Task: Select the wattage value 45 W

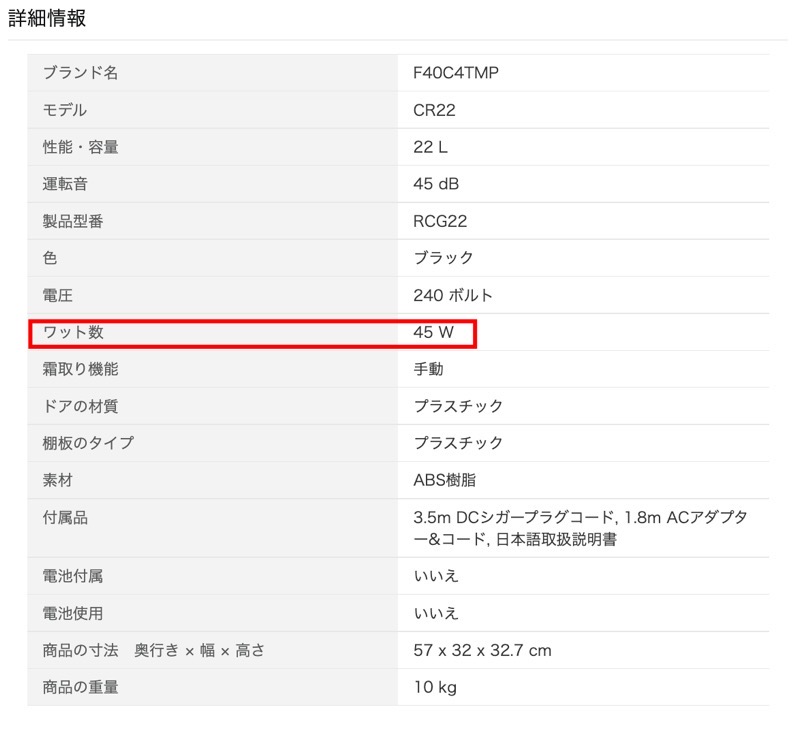Action: [433, 332]
